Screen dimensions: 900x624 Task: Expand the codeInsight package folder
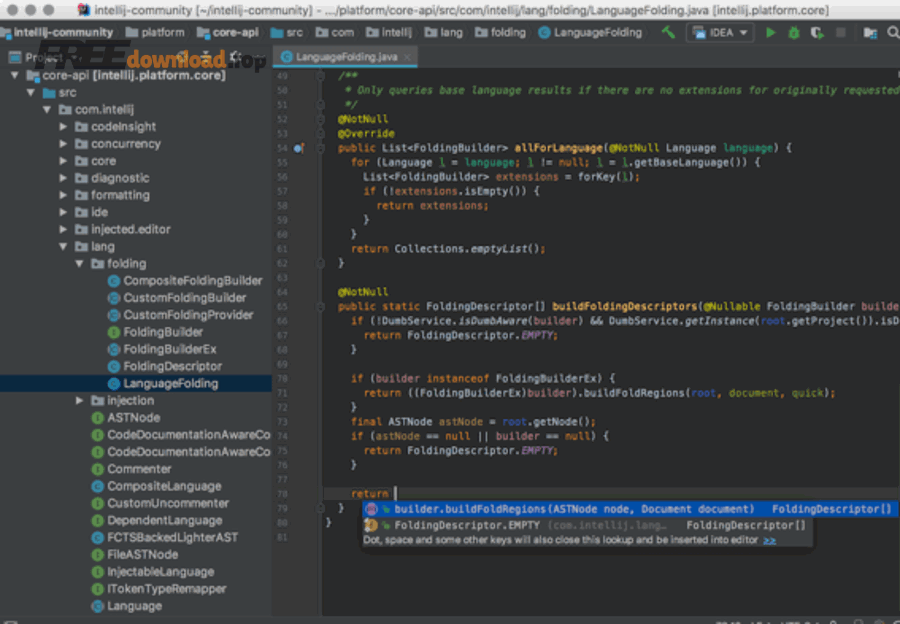pos(64,127)
